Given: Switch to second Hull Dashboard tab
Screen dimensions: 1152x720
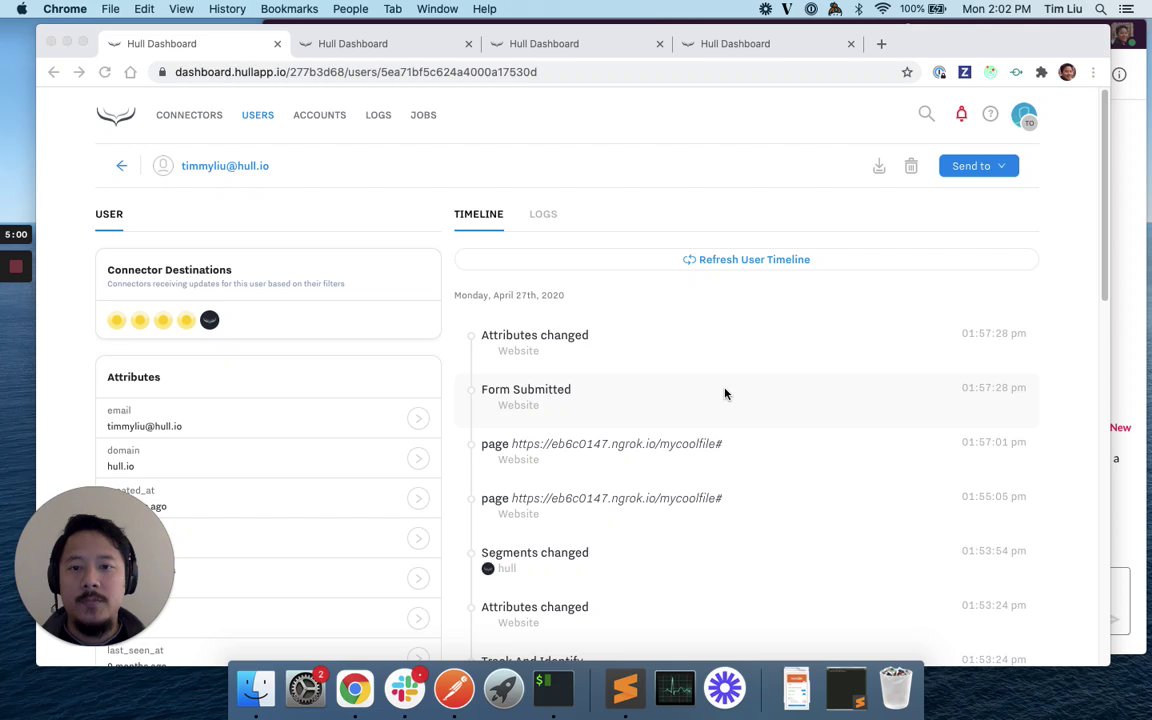Looking at the screenshot, I should pos(386,44).
